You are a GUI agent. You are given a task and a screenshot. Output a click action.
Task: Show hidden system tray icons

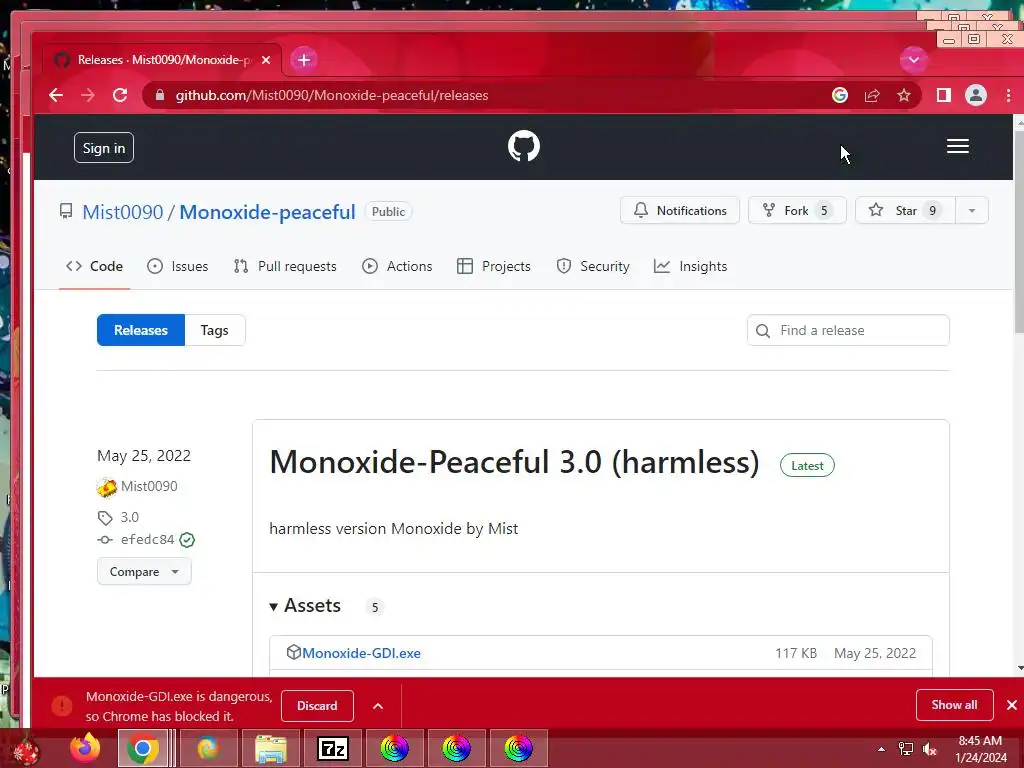tap(882, 749)
